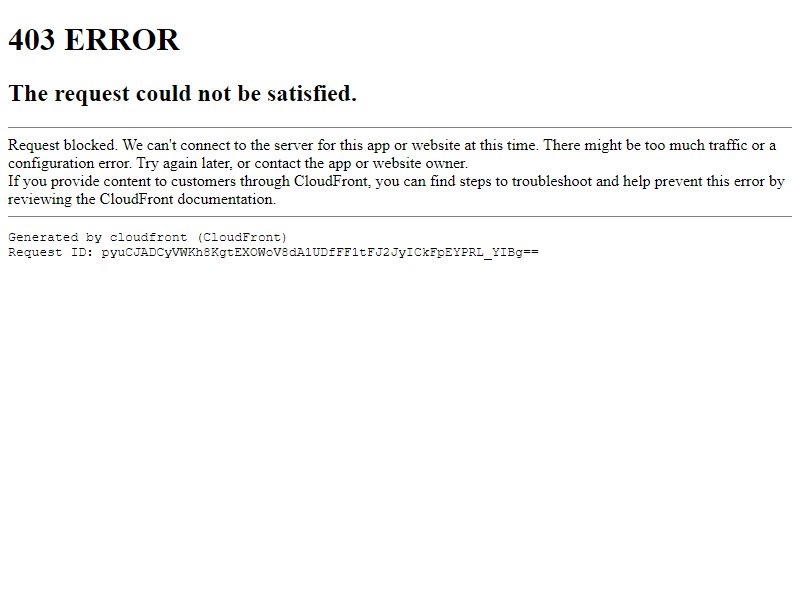Click the word "CloudFront" in the paragraph
The height and width of the screenshot is (600, 800).
(331, 181)
